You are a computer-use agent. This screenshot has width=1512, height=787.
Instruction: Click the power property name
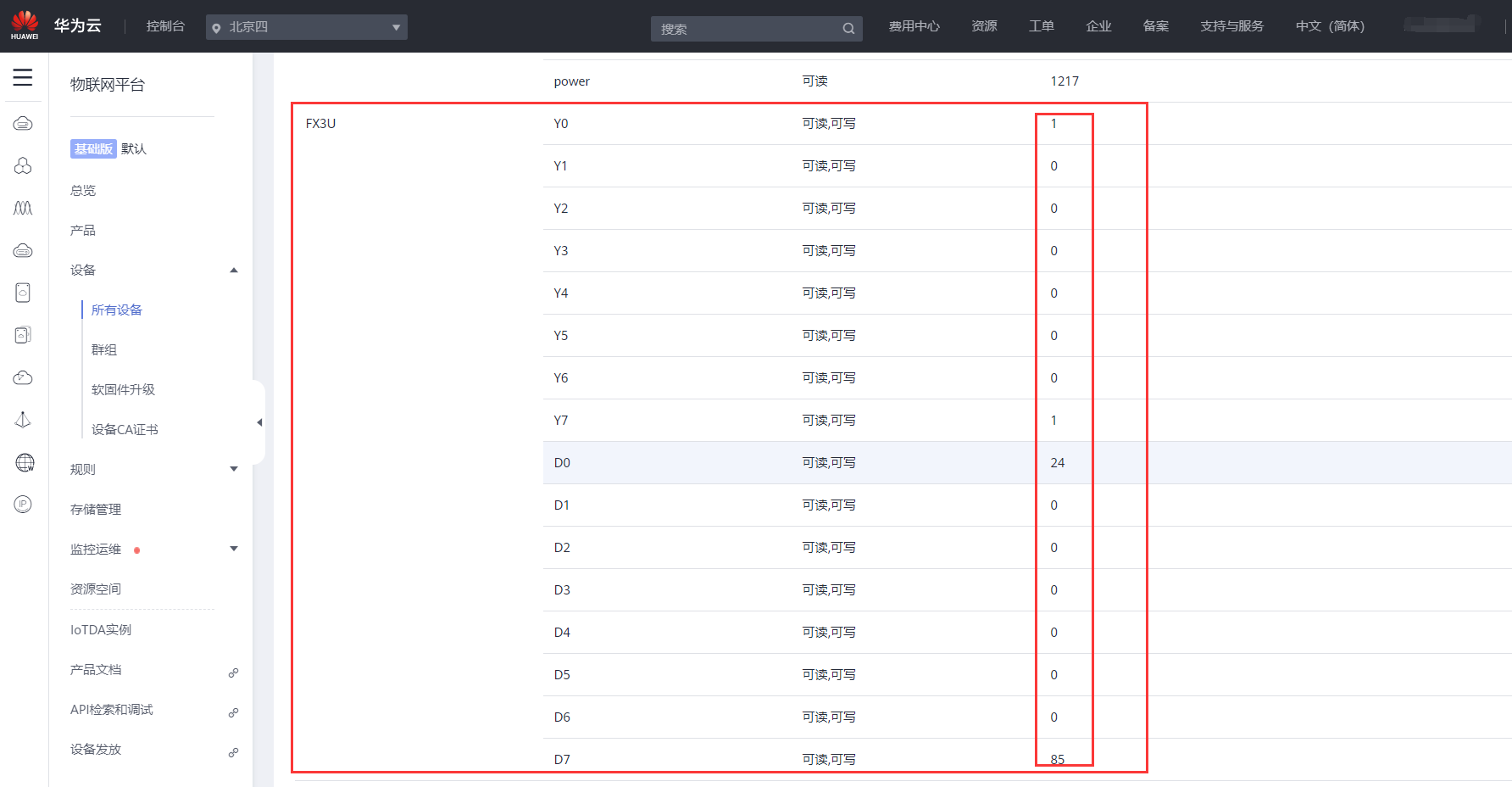(572, 81)
